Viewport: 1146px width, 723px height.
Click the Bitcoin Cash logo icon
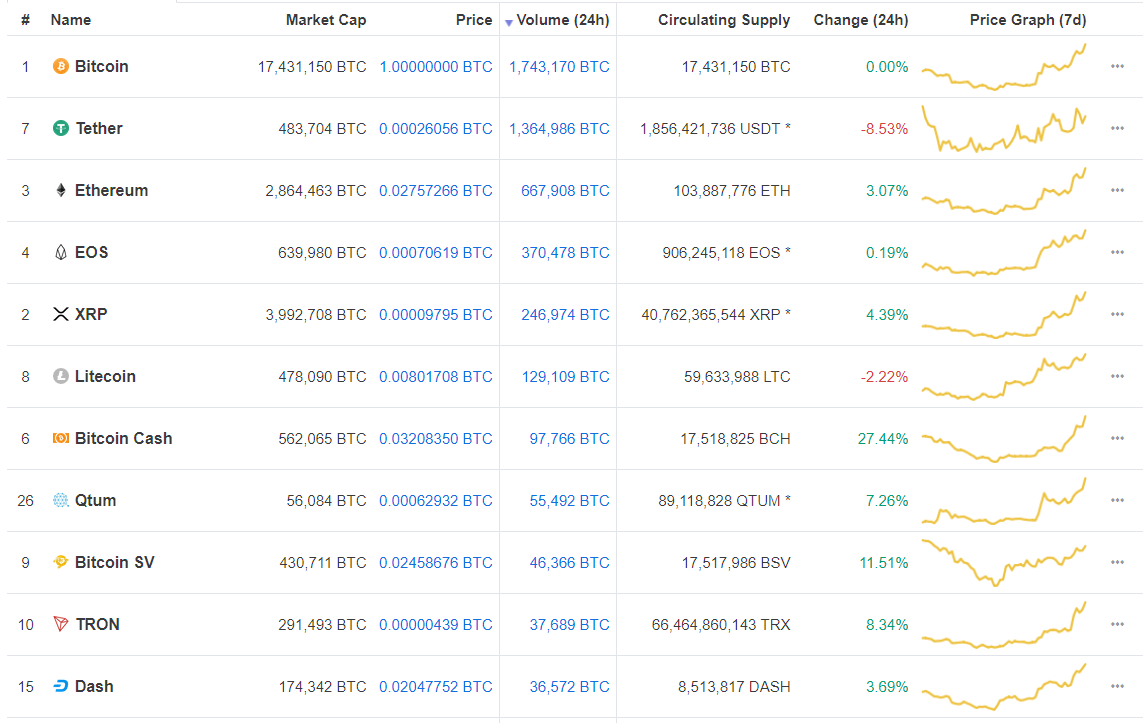pyautogui.click(x=61, y=439)
